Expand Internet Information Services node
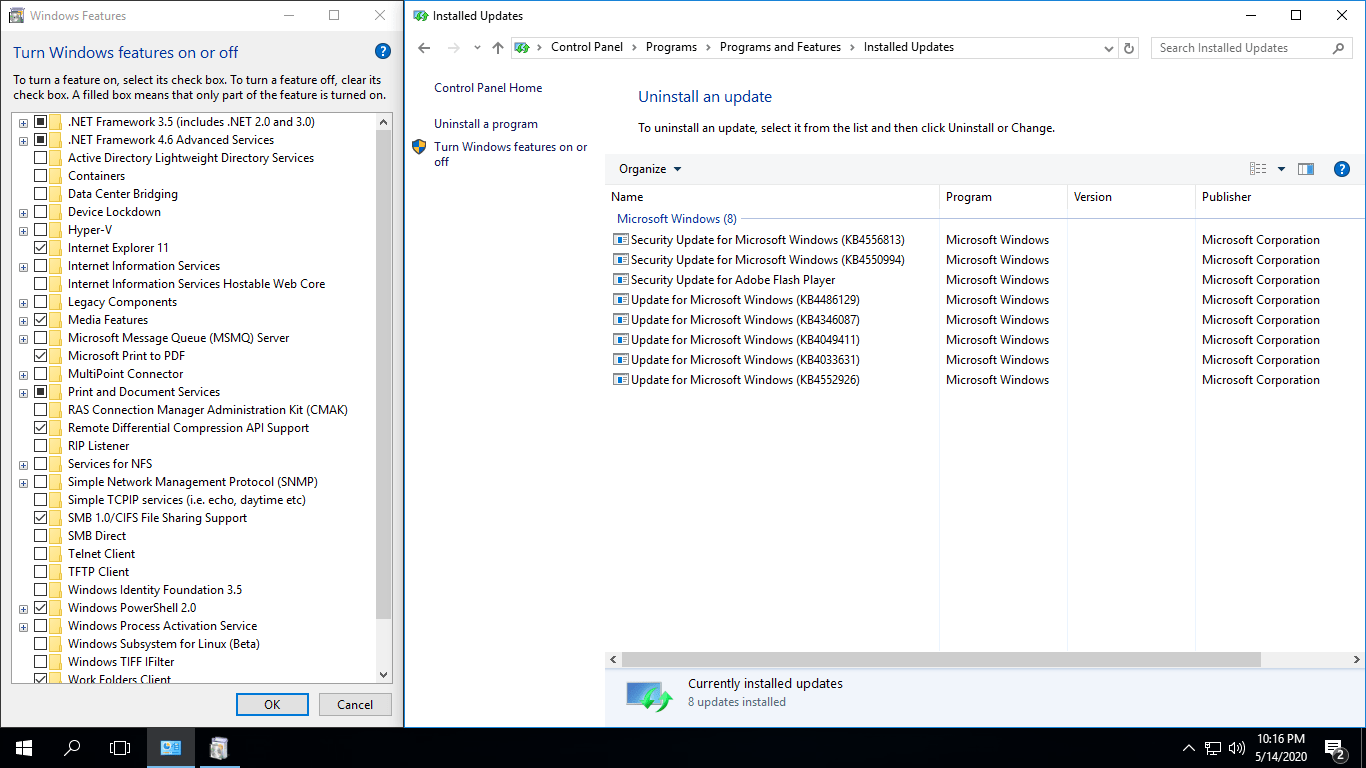This screenshot has height=768, width=1366. [x=23, y=266]
